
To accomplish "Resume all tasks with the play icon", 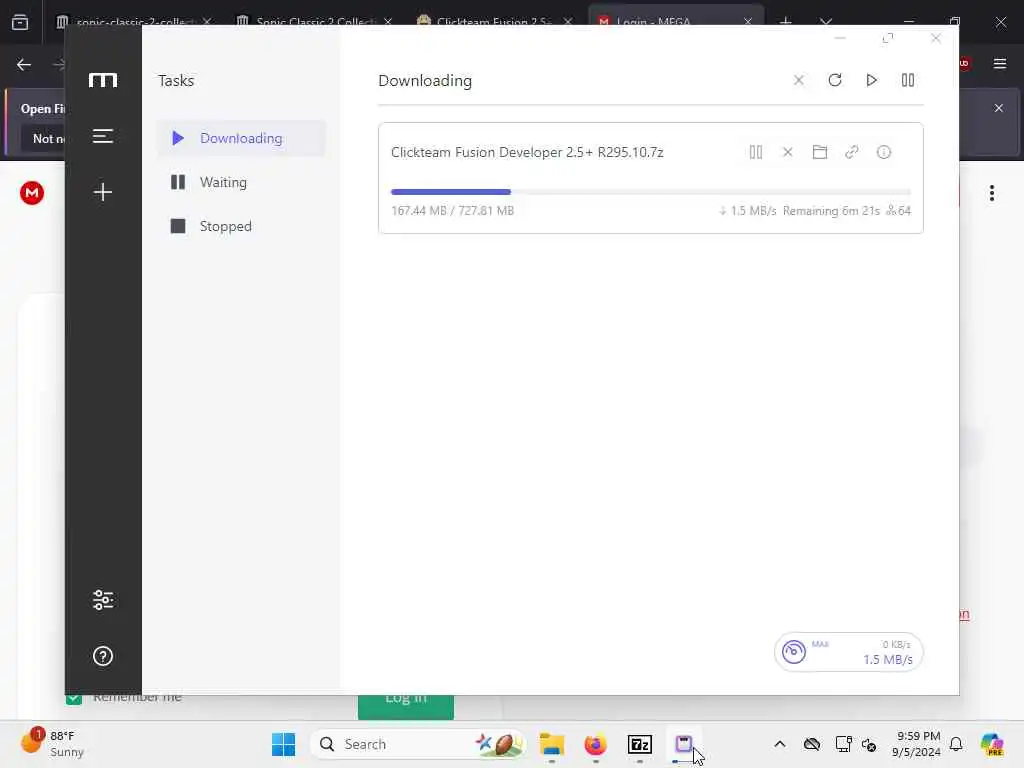I will coord(871,80).
